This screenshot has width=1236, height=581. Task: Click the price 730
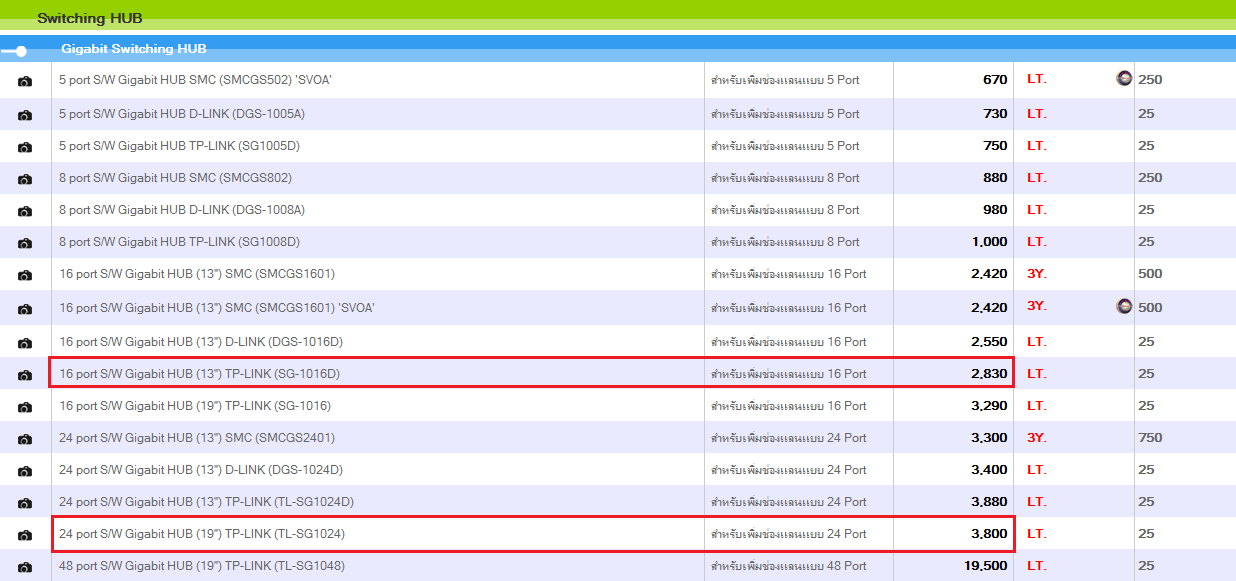[995, 114]
